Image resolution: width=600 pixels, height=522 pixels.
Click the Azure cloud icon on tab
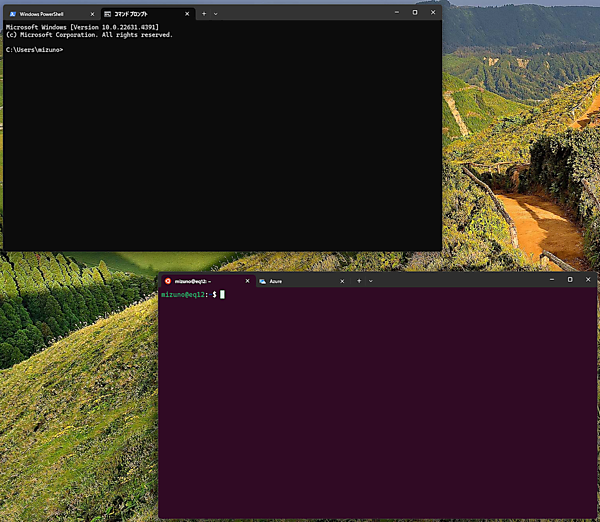coord(262,281)
